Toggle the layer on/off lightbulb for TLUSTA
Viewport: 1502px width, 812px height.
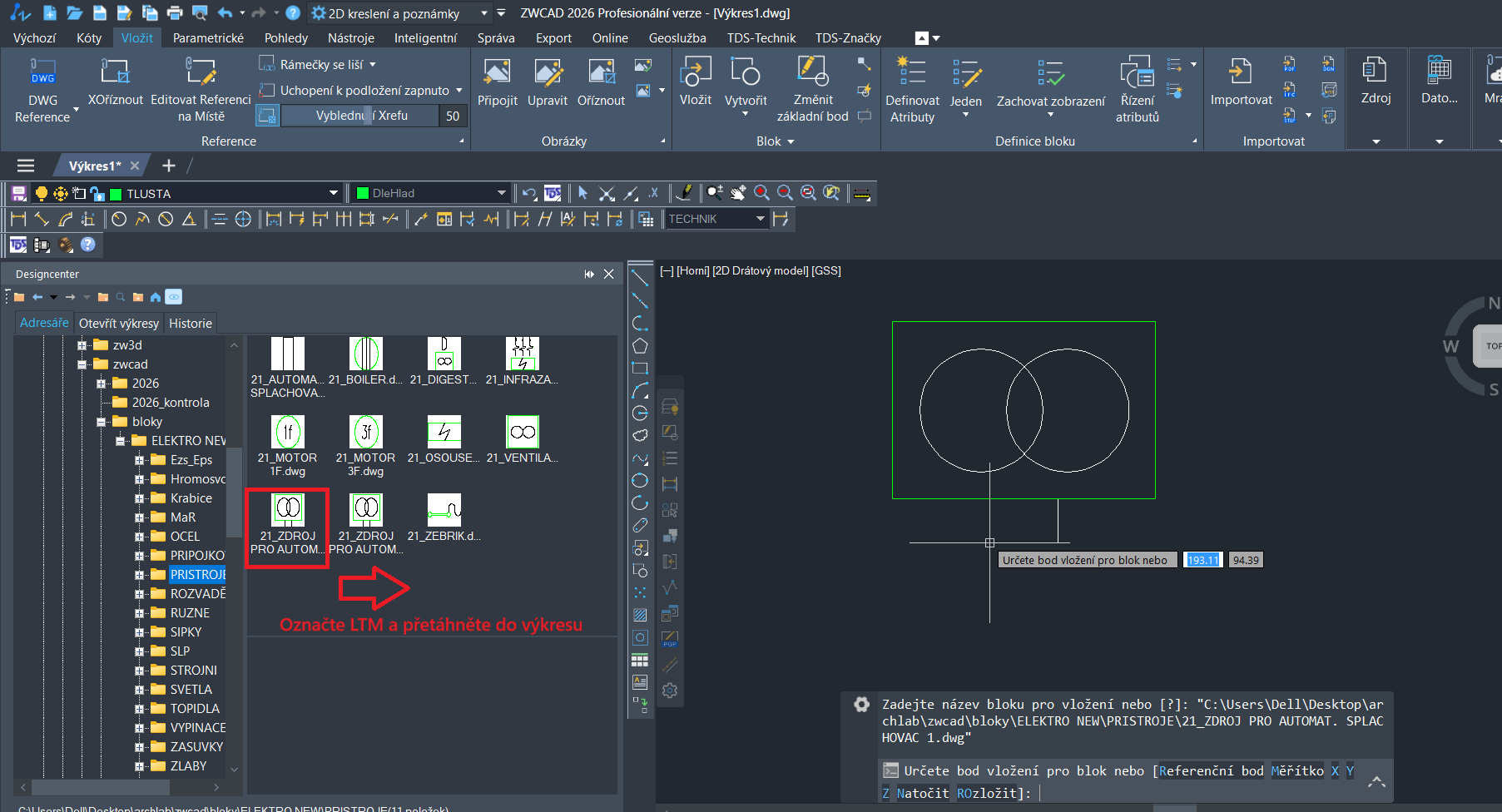pos(41,194)
